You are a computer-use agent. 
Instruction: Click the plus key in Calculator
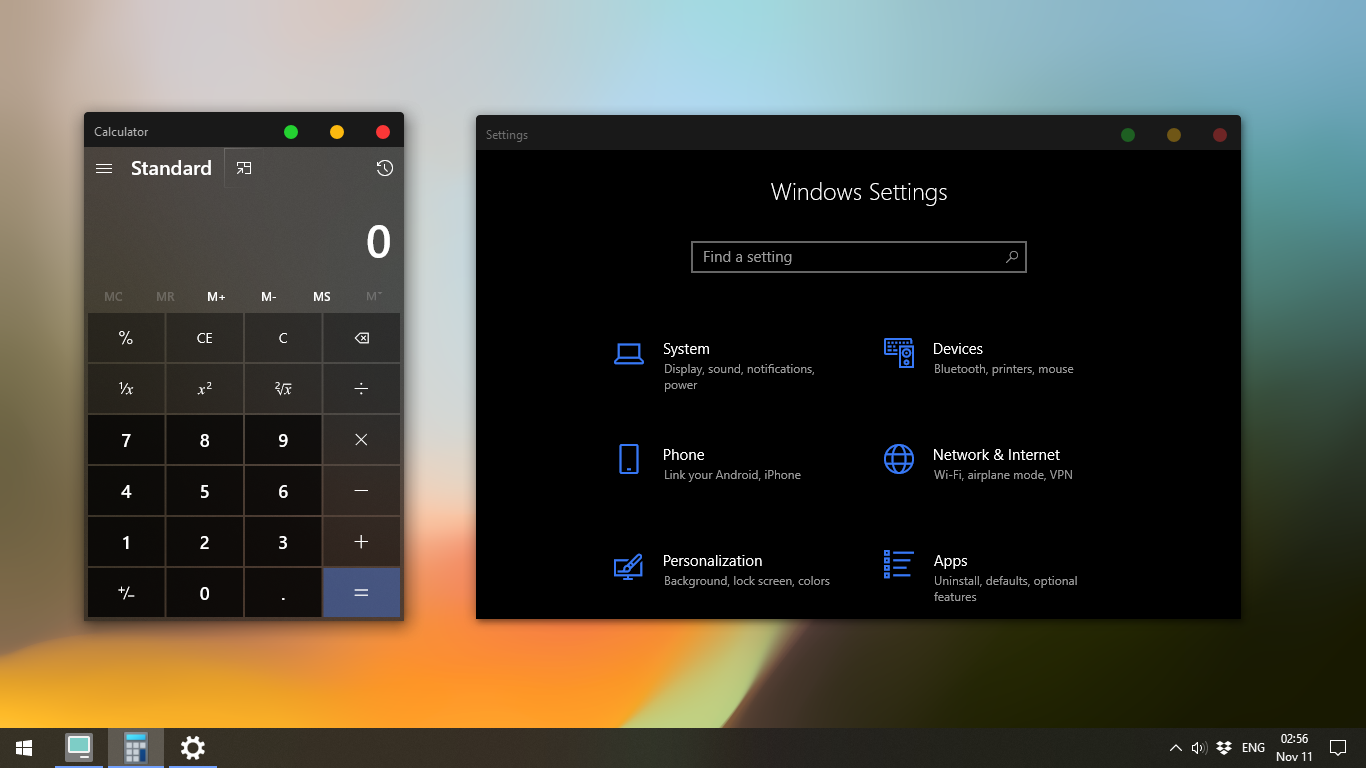tap(362, 542)
